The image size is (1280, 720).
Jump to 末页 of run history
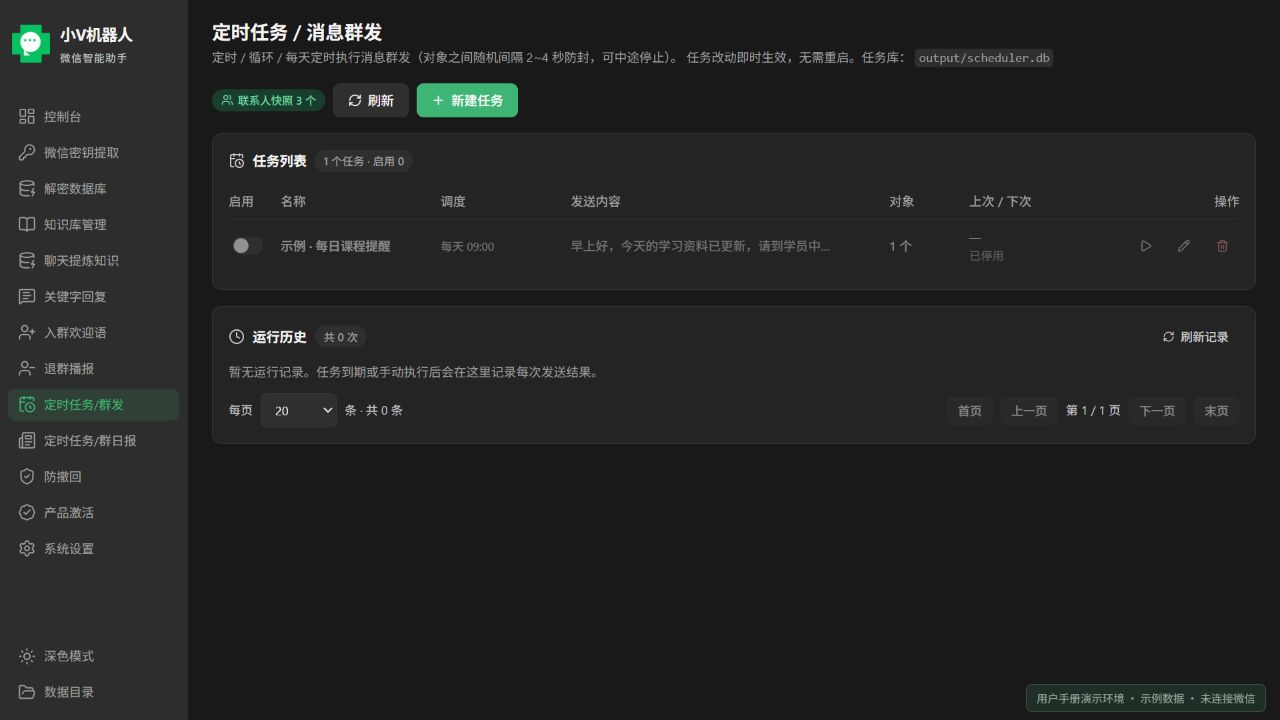(x=1216, y=411)
